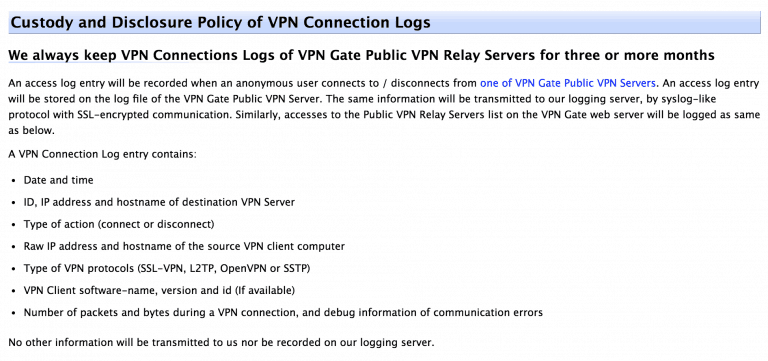This screenshot has width=768, height=361.
Task: Open the 'one of VPN Gate Public VPN Servers' link
Action: click(568, 83)
